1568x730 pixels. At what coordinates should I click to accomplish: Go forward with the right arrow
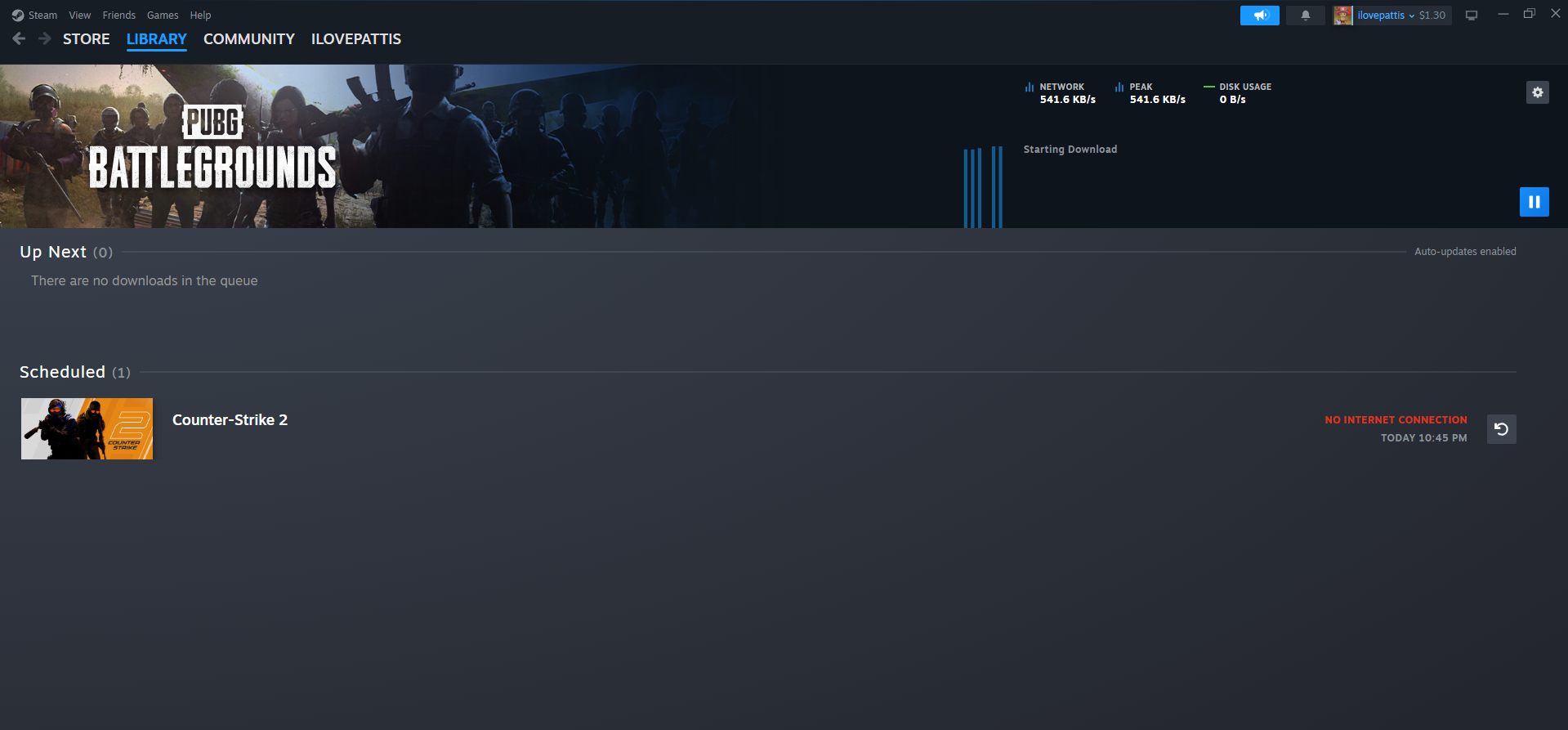coord(45,38)
